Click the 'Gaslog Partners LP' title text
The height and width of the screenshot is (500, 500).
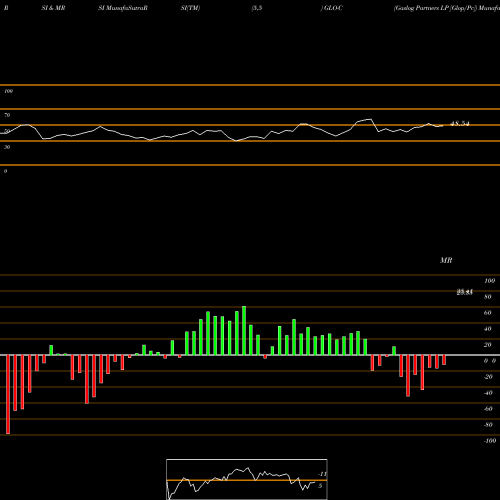click(x=421, y=8)
